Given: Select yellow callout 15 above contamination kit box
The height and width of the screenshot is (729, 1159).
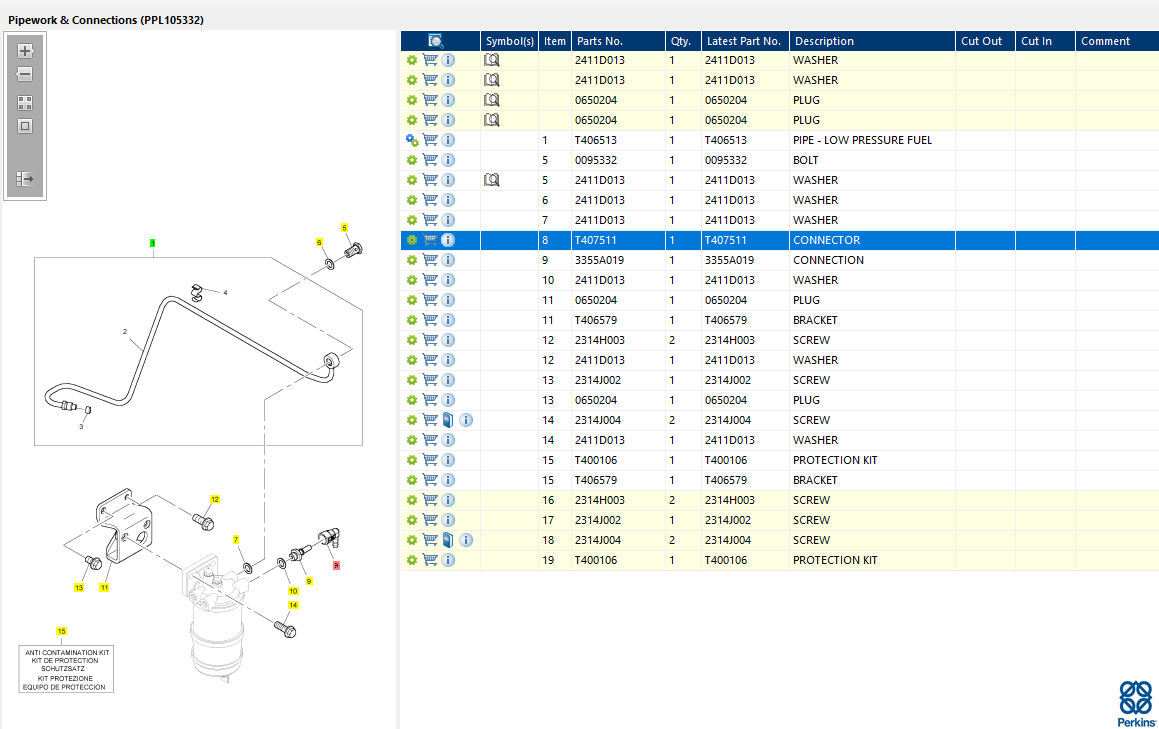Looking at the screenshot, I should click(x=61, y=631).
